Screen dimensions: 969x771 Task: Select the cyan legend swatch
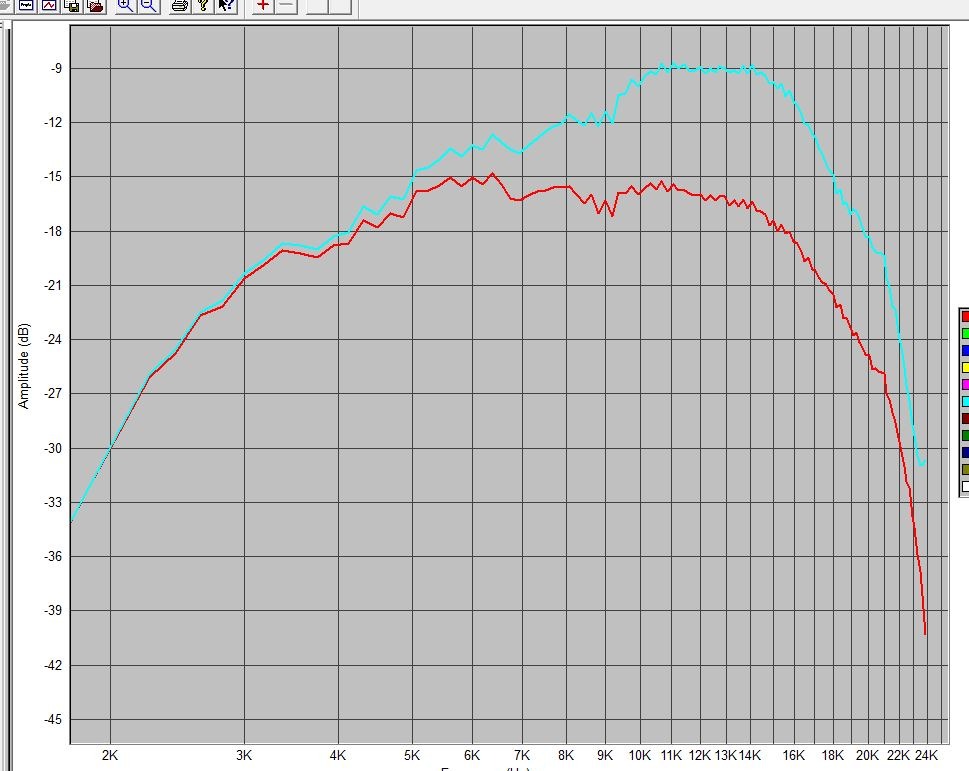click(965, 402)
